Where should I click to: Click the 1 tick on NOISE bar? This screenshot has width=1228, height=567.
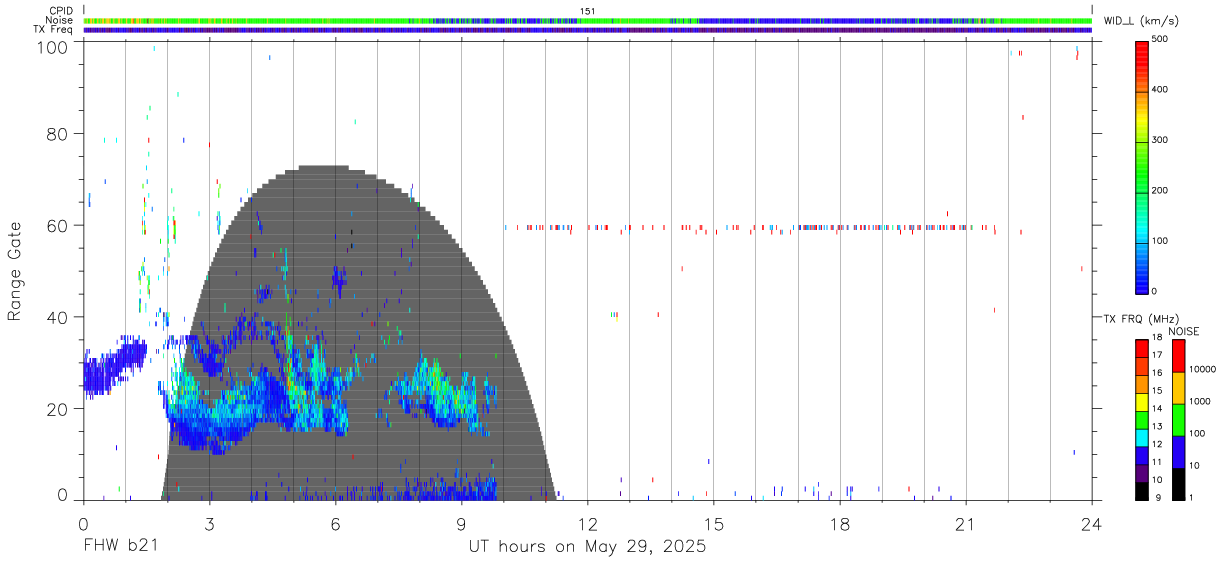tap(1190, 498)
